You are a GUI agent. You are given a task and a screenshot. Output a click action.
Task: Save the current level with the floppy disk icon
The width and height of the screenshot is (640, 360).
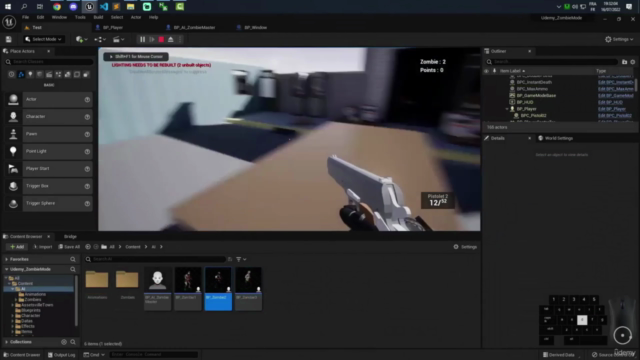(x=9, y=39)
